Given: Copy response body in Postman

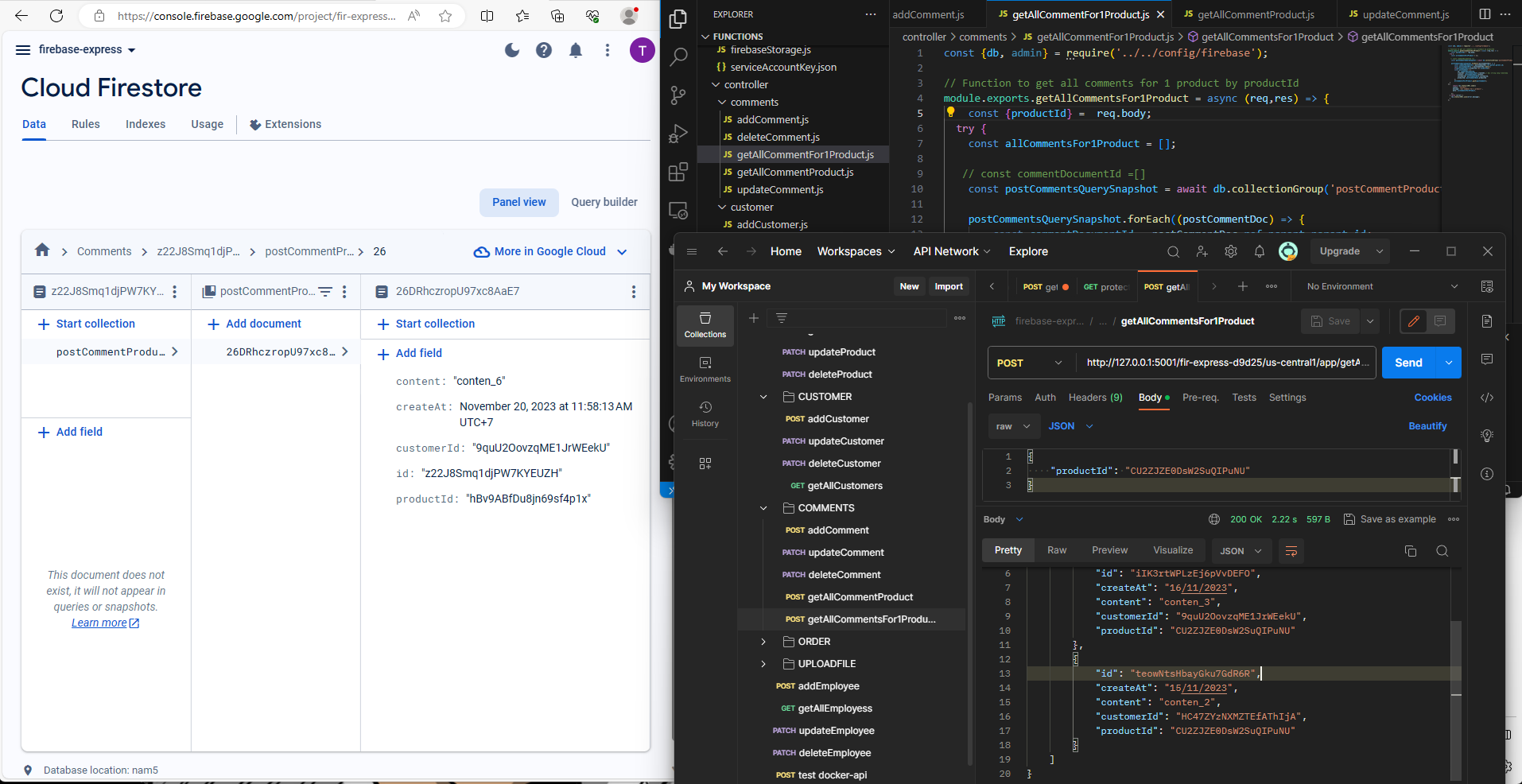Looking at the screenshot, I should pos(1411,551).
